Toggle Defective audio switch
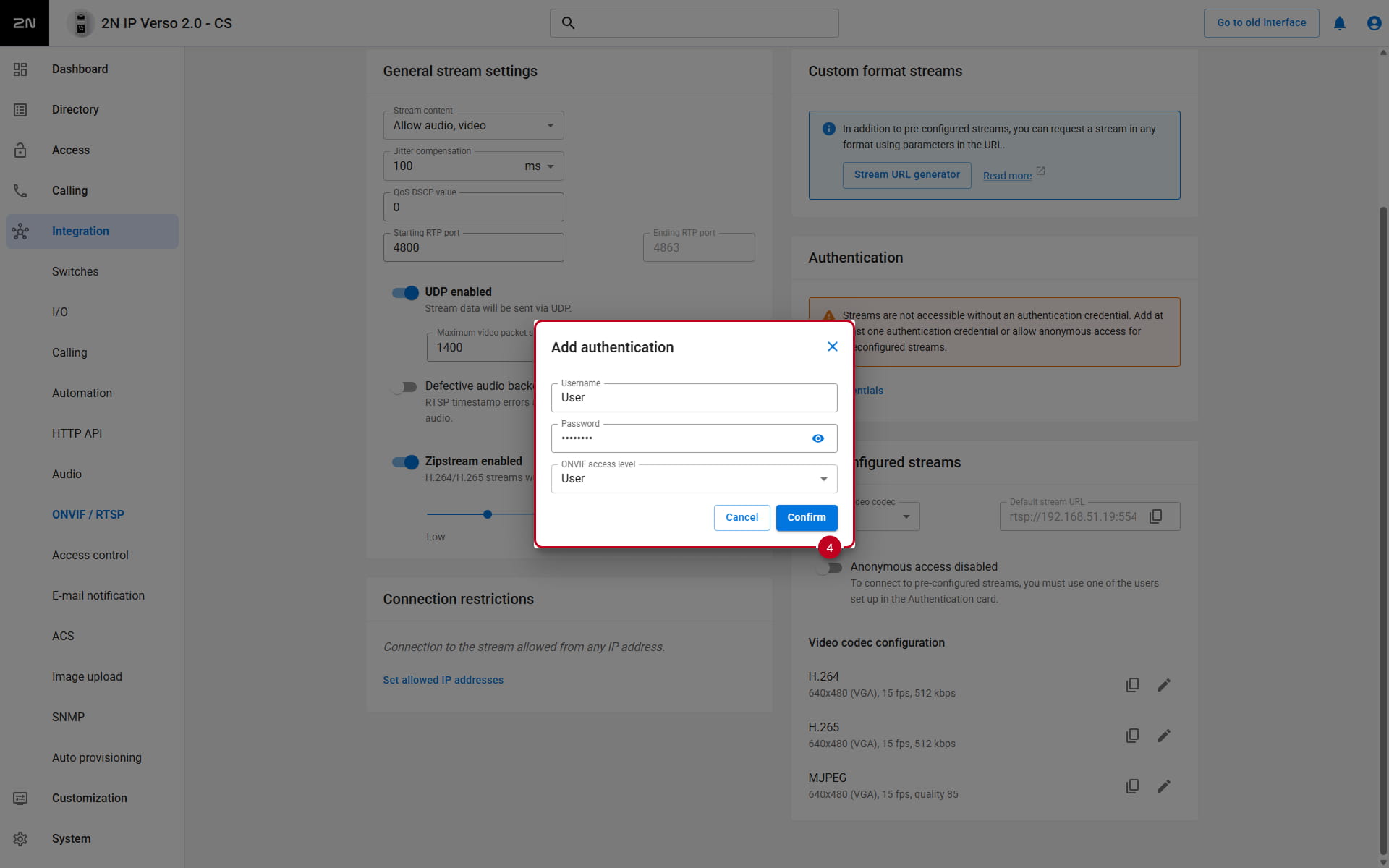 click(405, 387)
